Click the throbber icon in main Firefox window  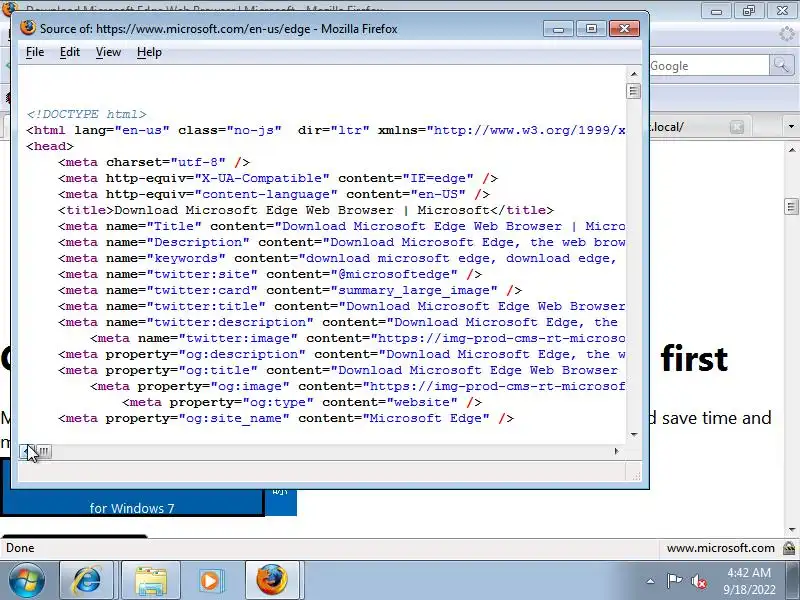coord(788,34)
